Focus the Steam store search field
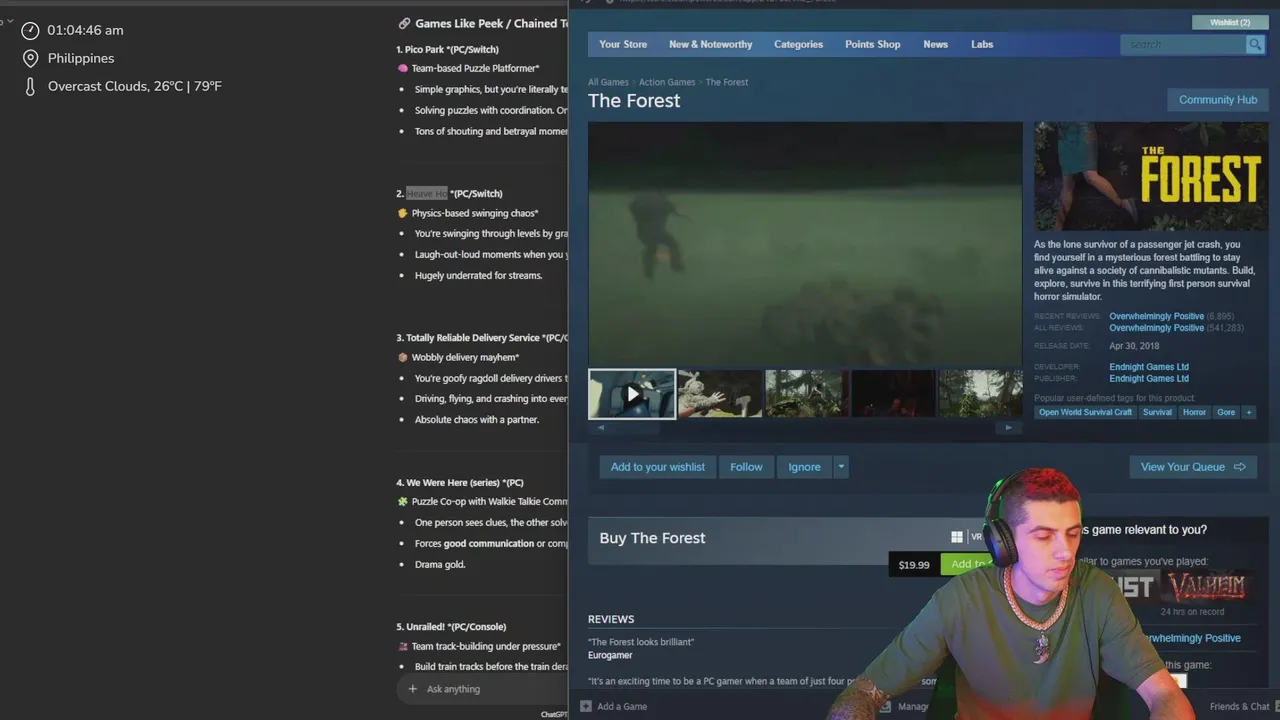 tap(1183, 44)
